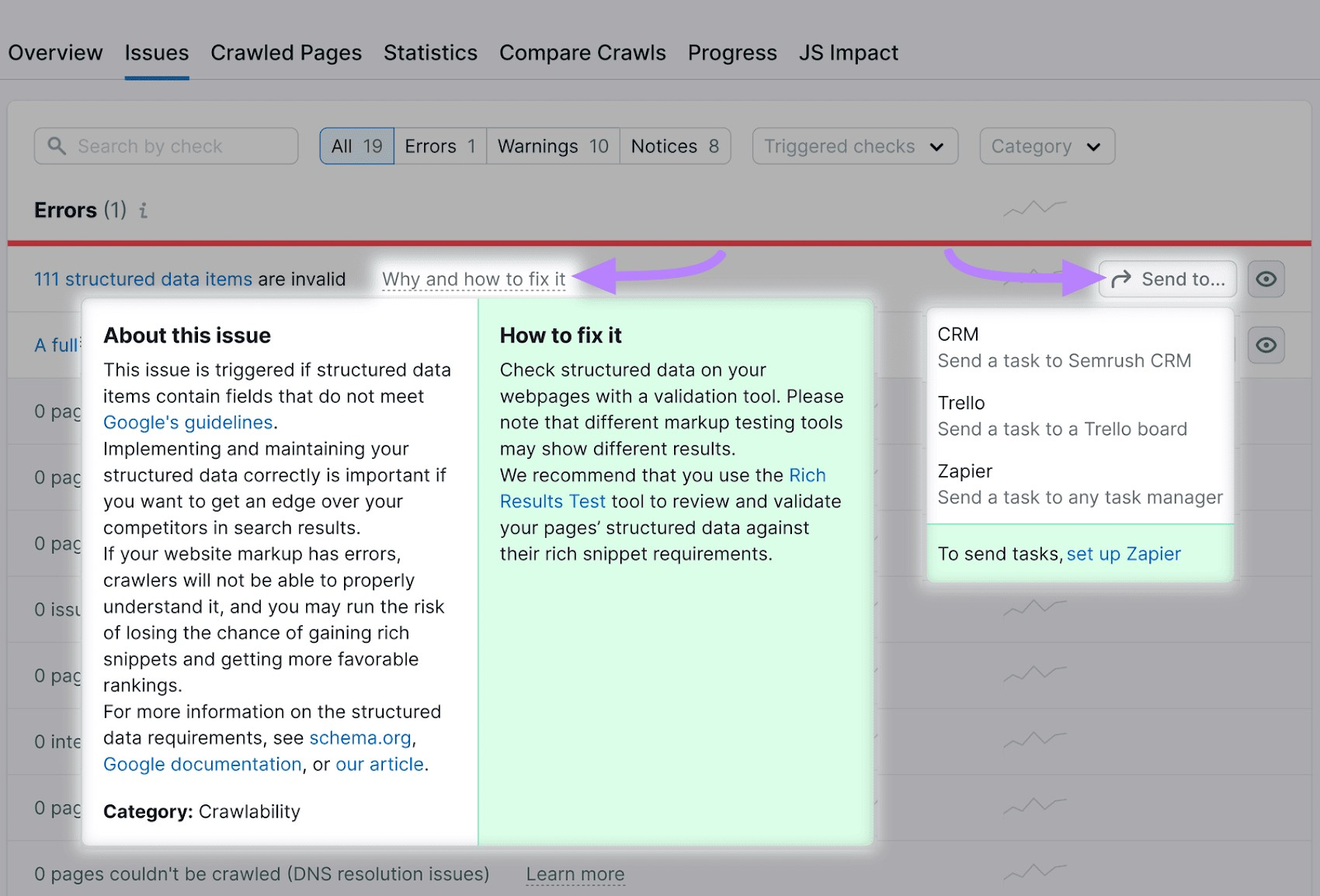
Task: Click the search magnifier icon
Action: pyautogui.click(x=56, y=146)
